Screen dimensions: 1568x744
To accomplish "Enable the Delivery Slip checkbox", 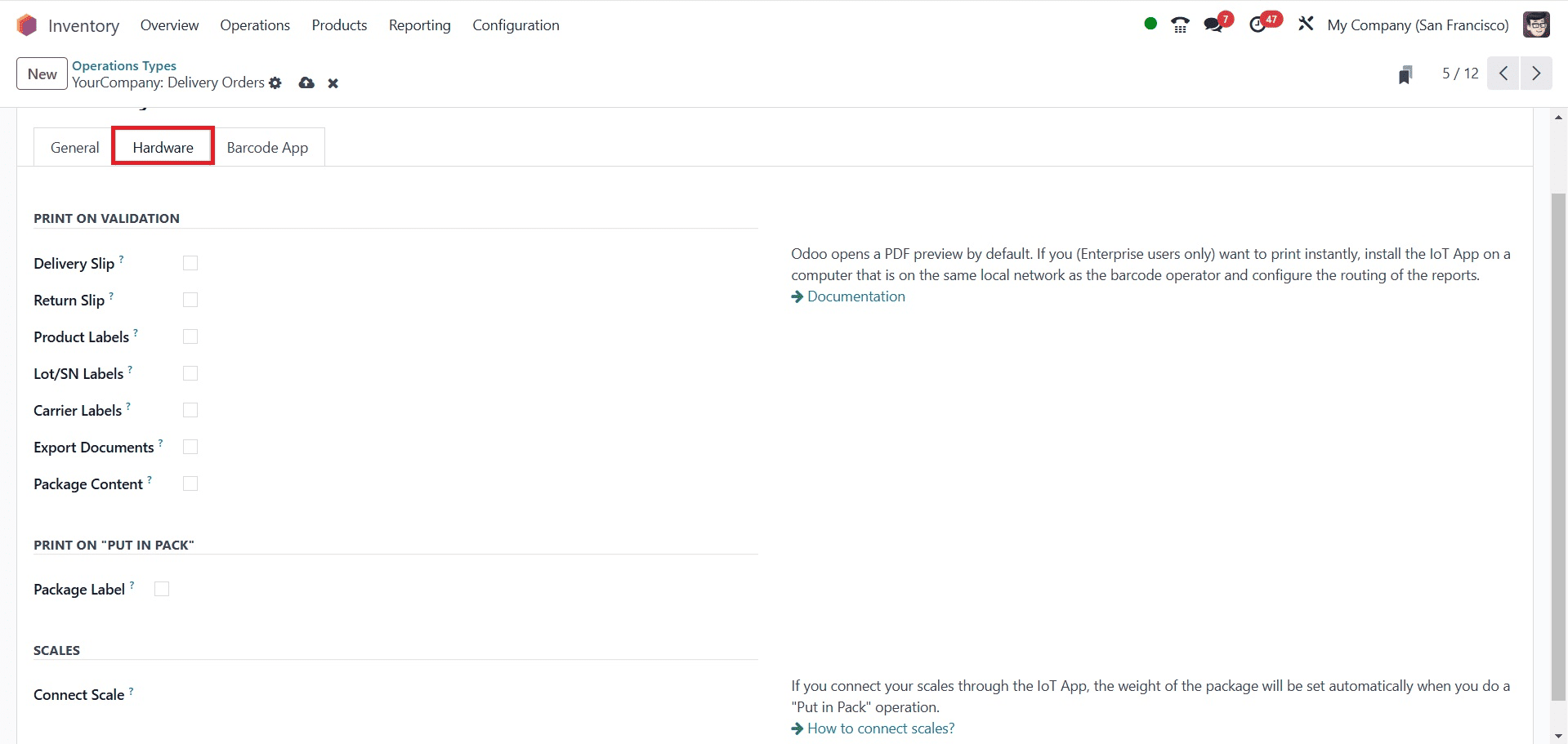I will point(190,263).
